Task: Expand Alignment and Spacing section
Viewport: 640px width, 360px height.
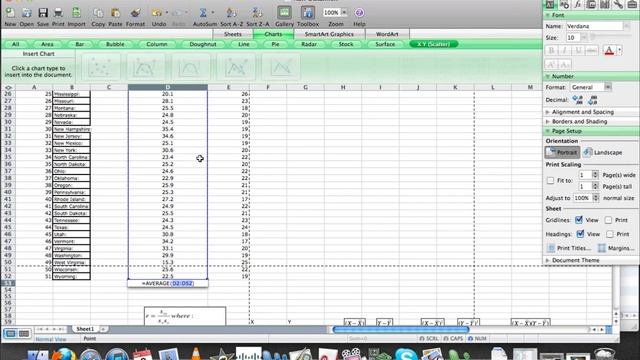Action: pos(548,112)
